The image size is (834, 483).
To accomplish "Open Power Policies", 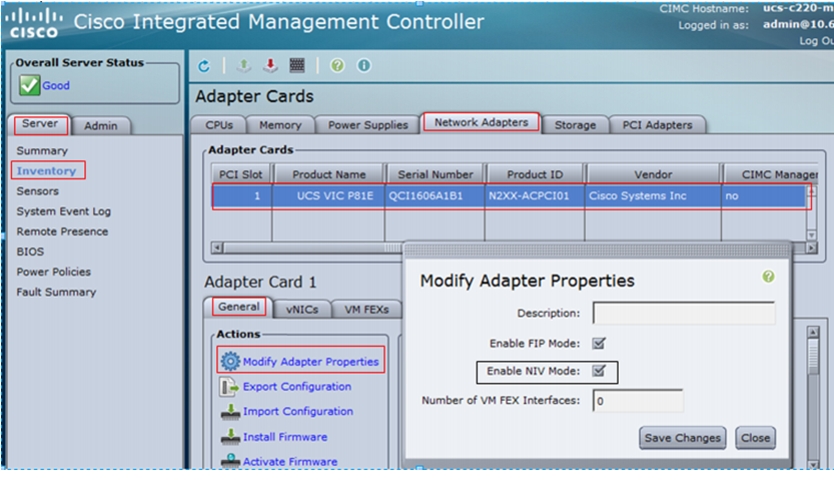I will click(53, 272).
